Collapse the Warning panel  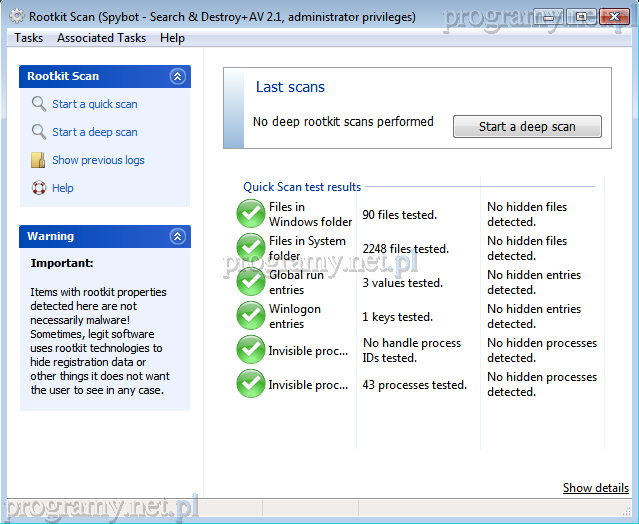(177, 237)
